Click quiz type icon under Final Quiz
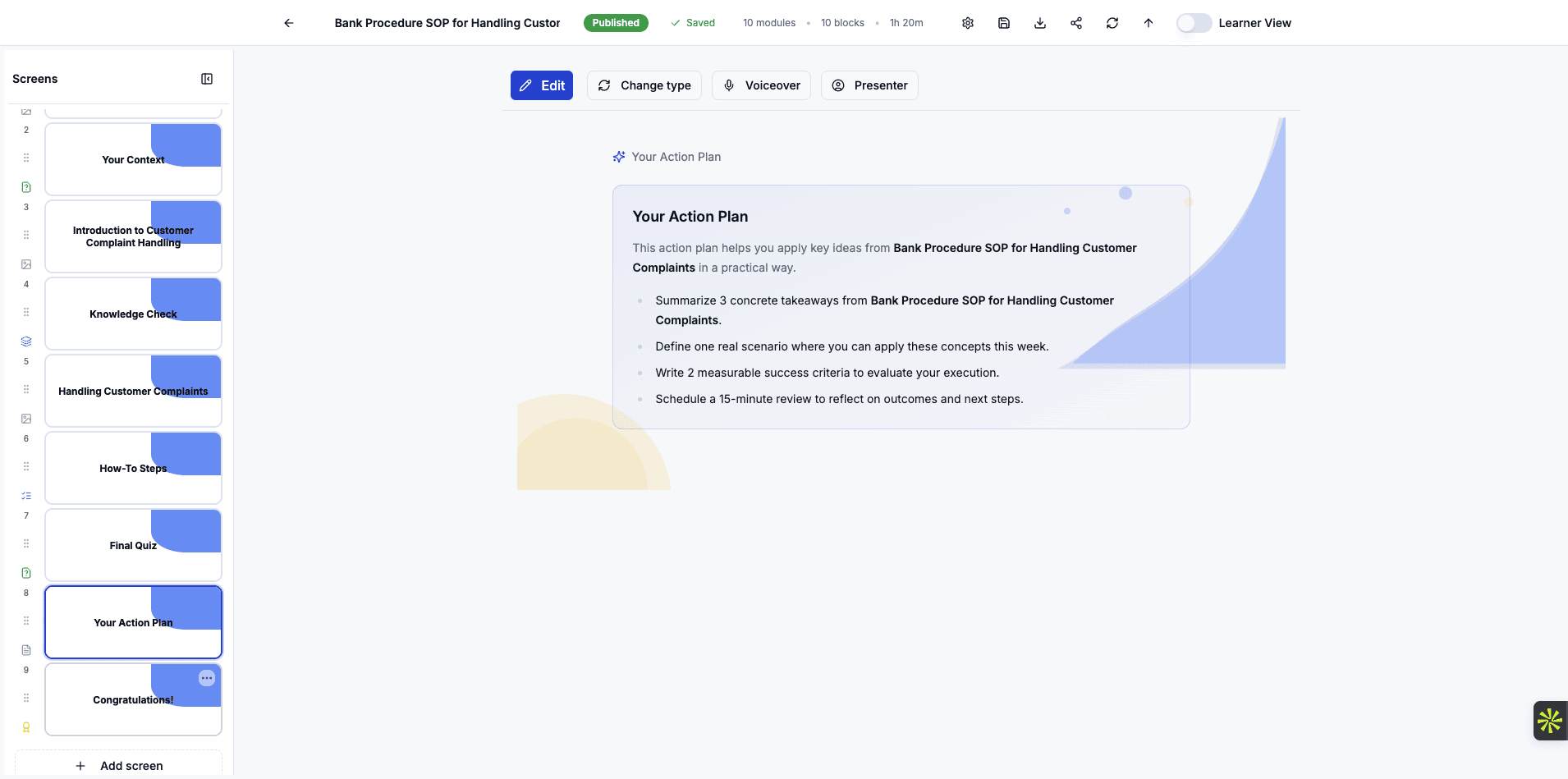This screenshot has height=779, width=1568. tap(26, 573)
